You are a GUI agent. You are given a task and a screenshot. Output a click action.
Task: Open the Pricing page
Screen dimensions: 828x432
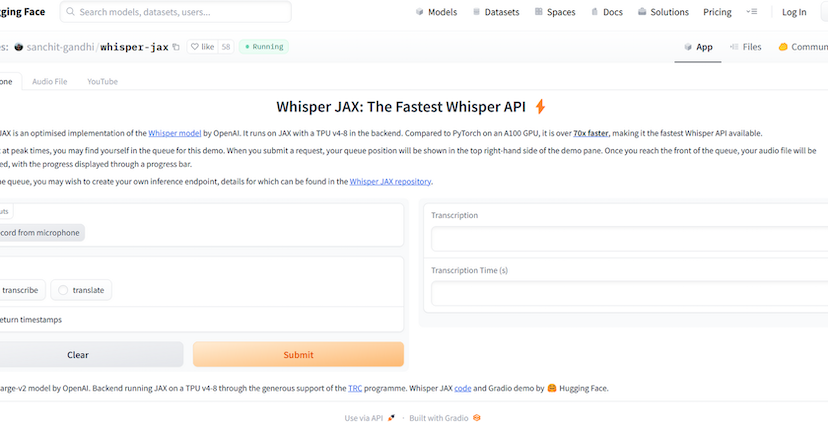pyautogui.click(x=717, y=12)
